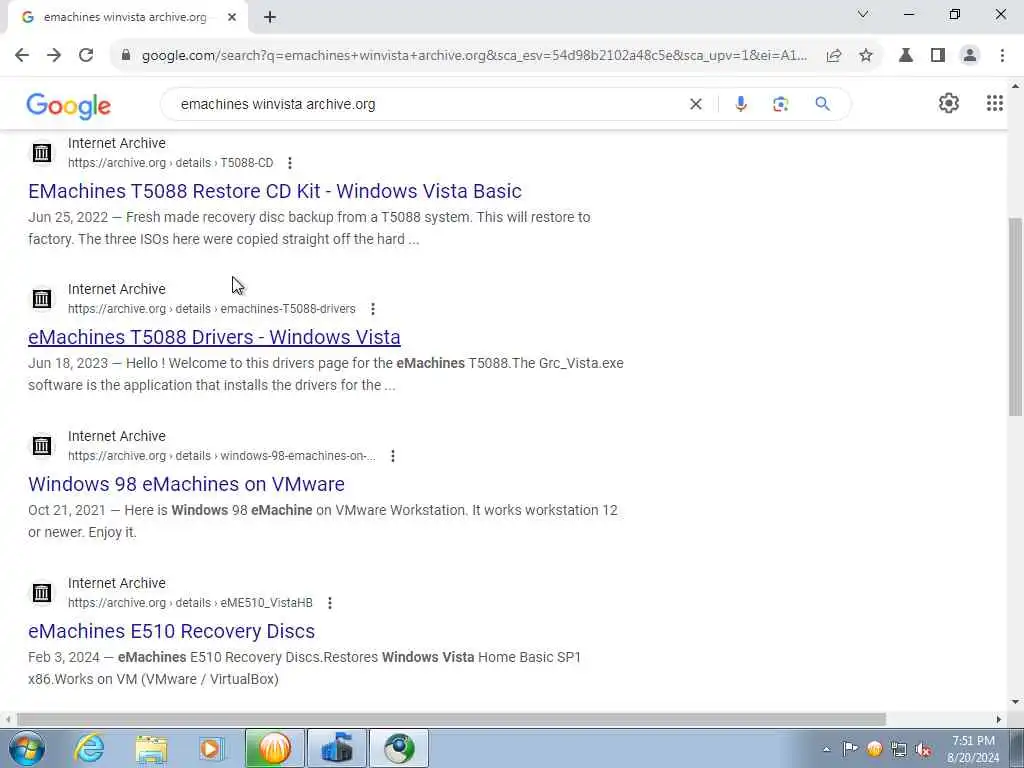Show hidden system tray icons
The width and height of the screenshot is (1024, 768).
(x=826, y=750)
